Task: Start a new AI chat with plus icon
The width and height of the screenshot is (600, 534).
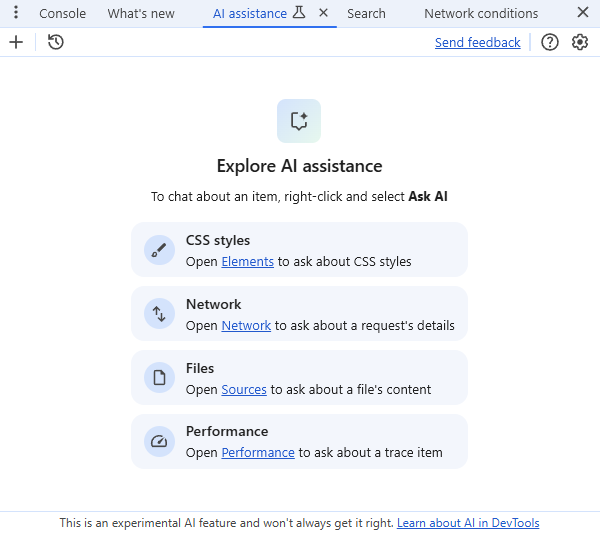Action: click(x=16, y=42)
